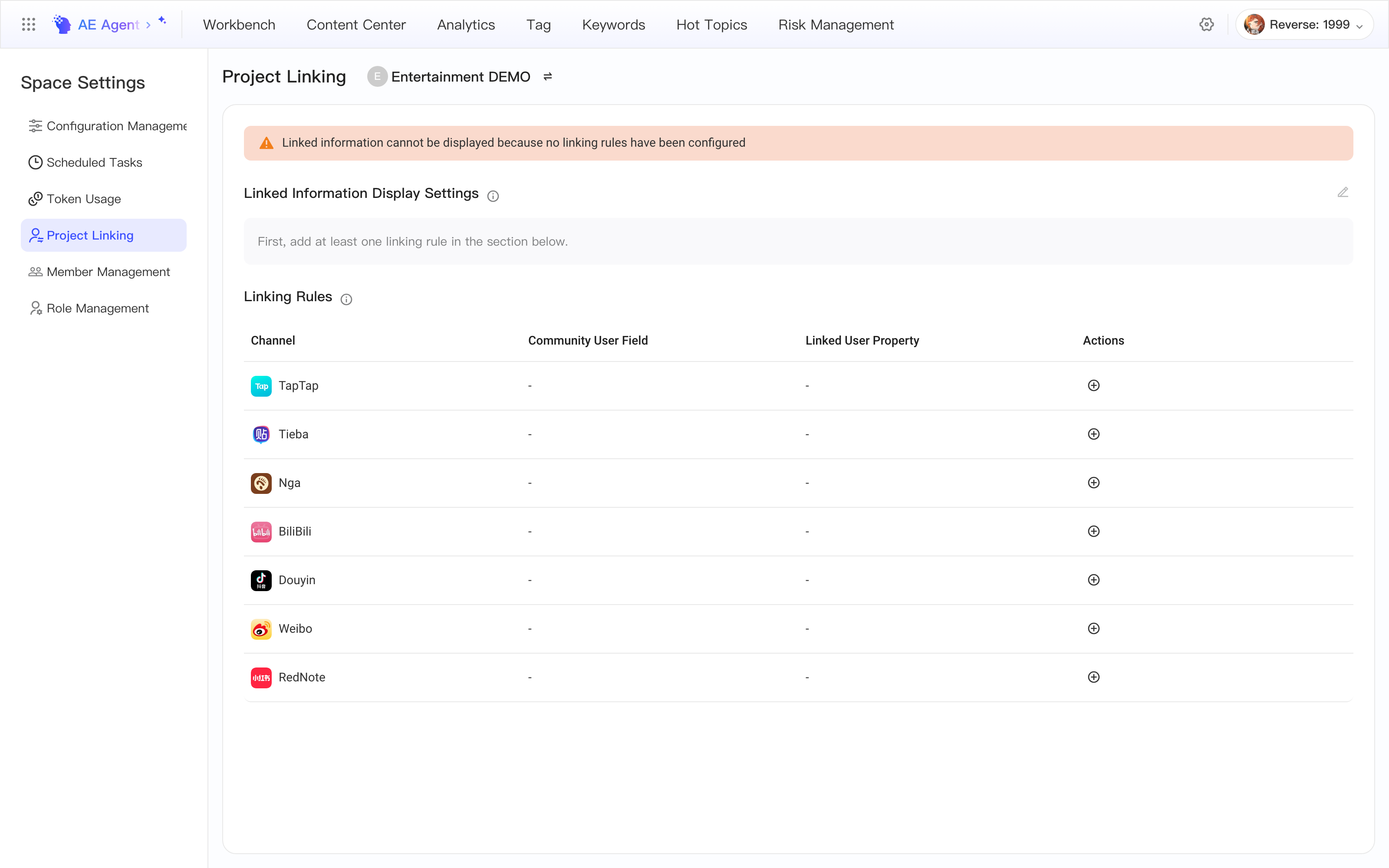Go to Risk Management
Viewport: 1389px width, 868px height.
[836, 25]
